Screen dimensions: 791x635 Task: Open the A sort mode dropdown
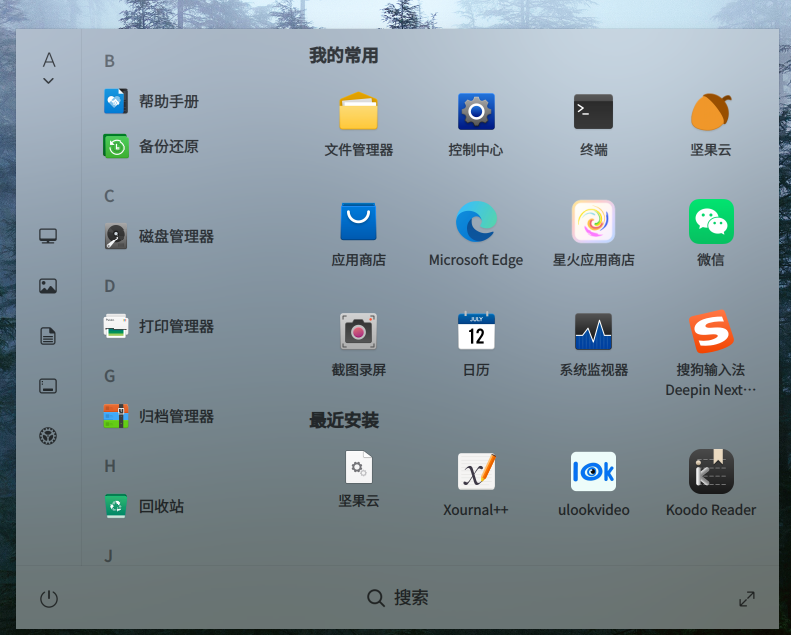48,68
